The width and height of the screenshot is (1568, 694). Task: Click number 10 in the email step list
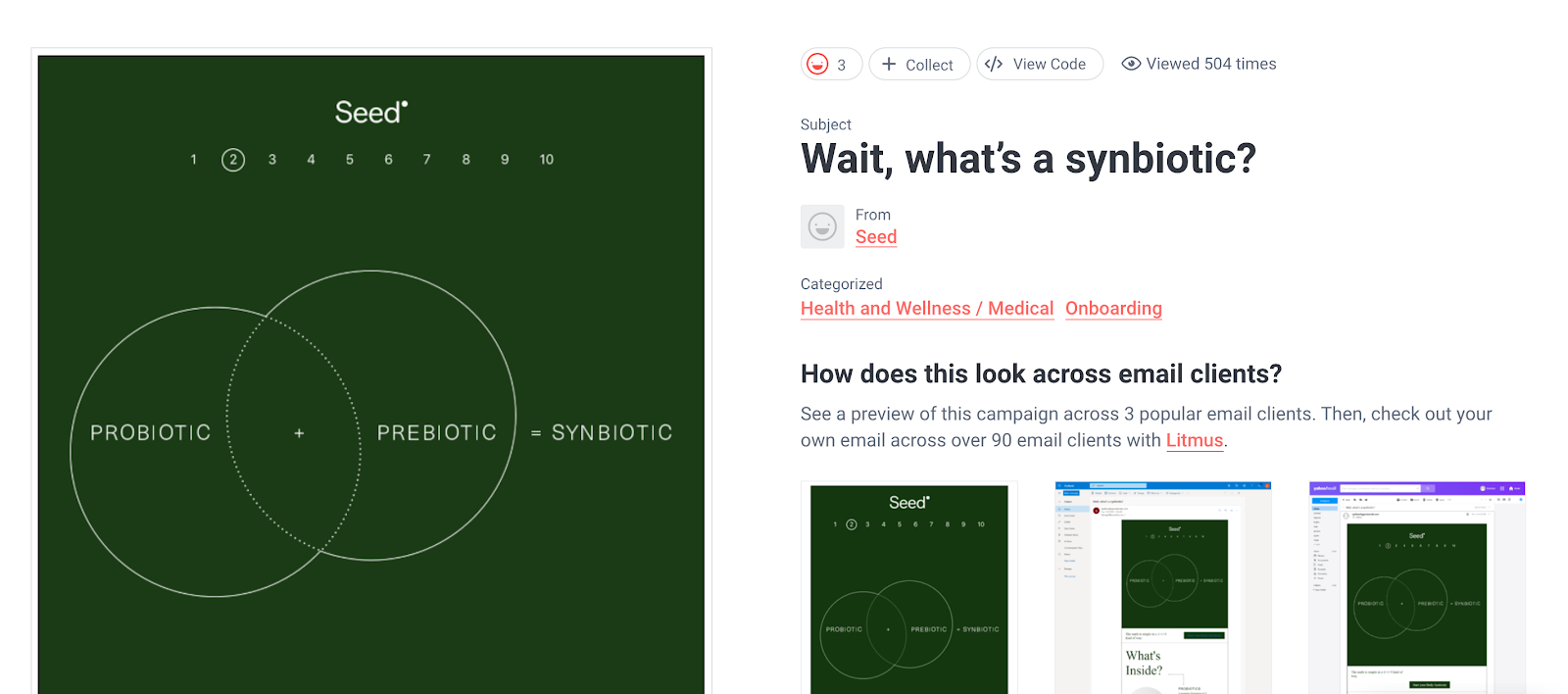tap(547, 160)
